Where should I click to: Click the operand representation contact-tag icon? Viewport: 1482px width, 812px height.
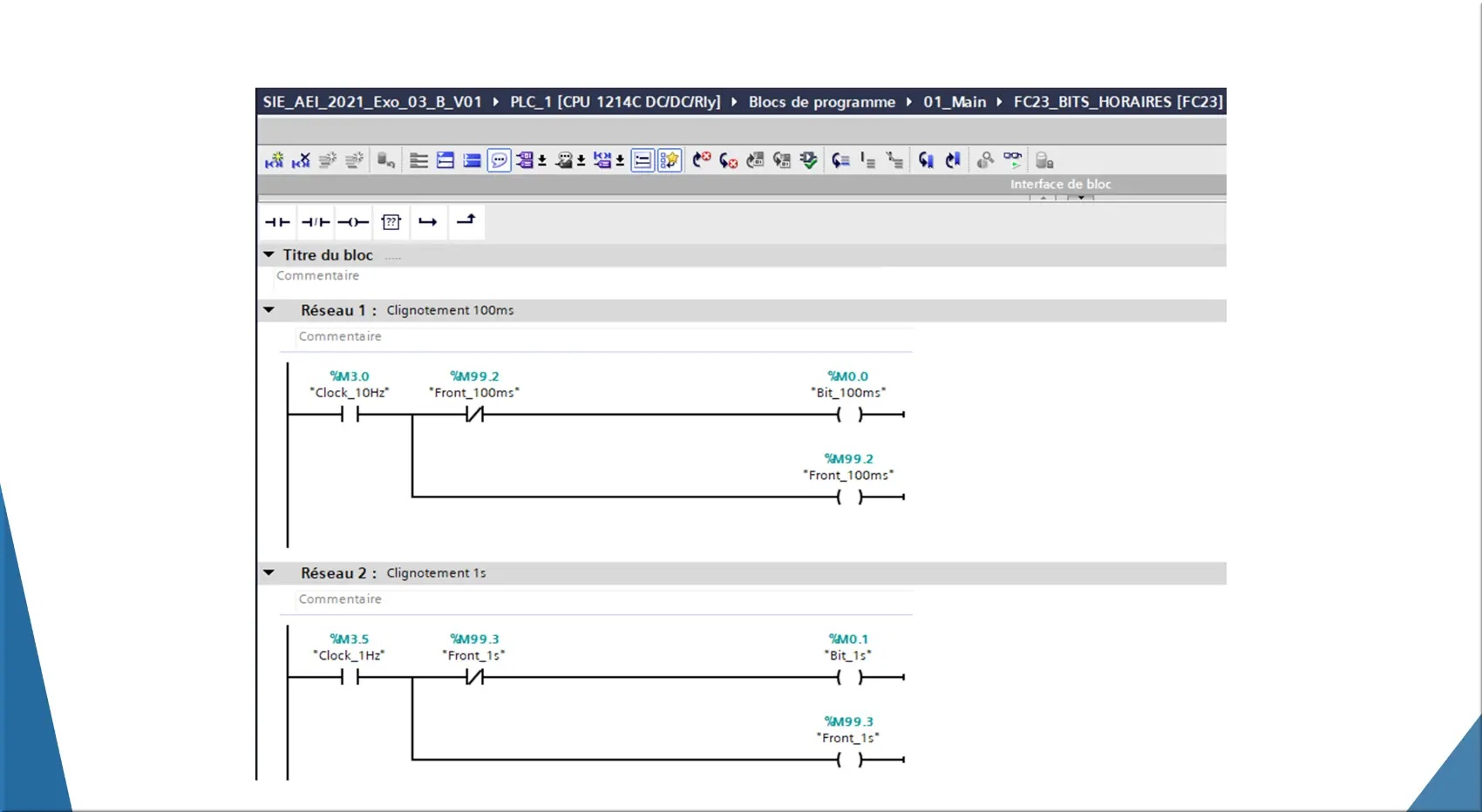pos(602,160)
